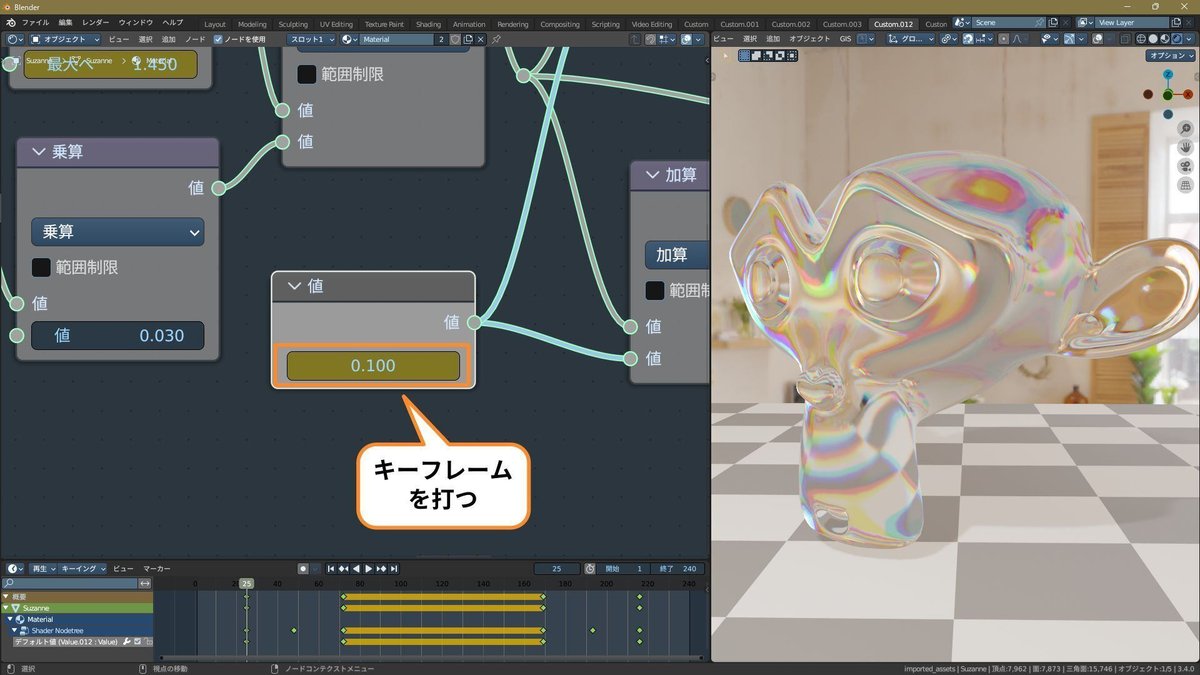Click the fake user shield icon for Material
This screenshot has height=675, width=1200.
tap(456, 39)
